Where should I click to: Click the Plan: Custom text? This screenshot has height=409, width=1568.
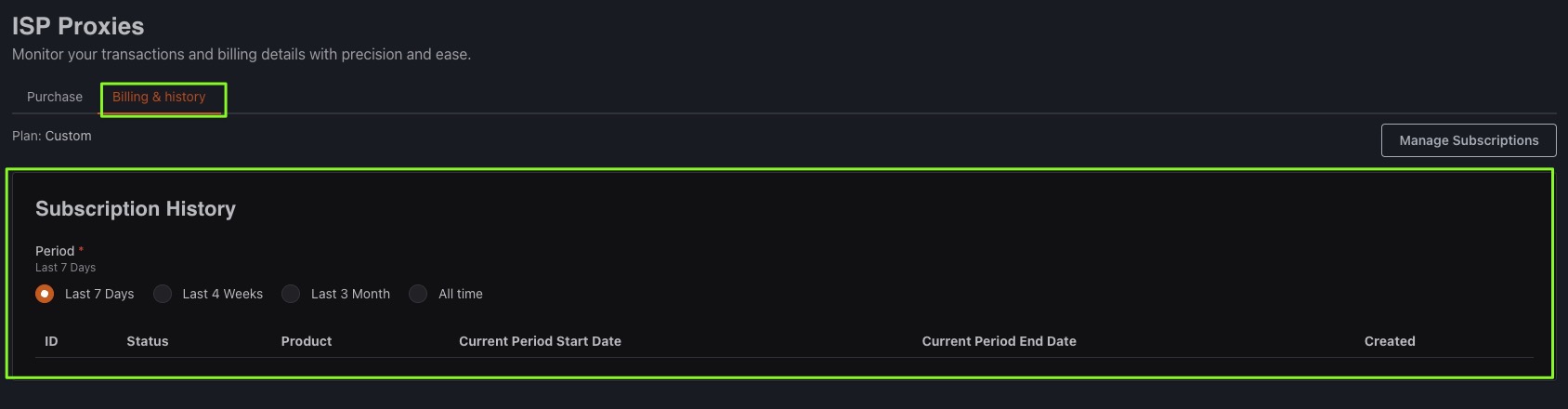pyautogui.click(x=52, y=136)
